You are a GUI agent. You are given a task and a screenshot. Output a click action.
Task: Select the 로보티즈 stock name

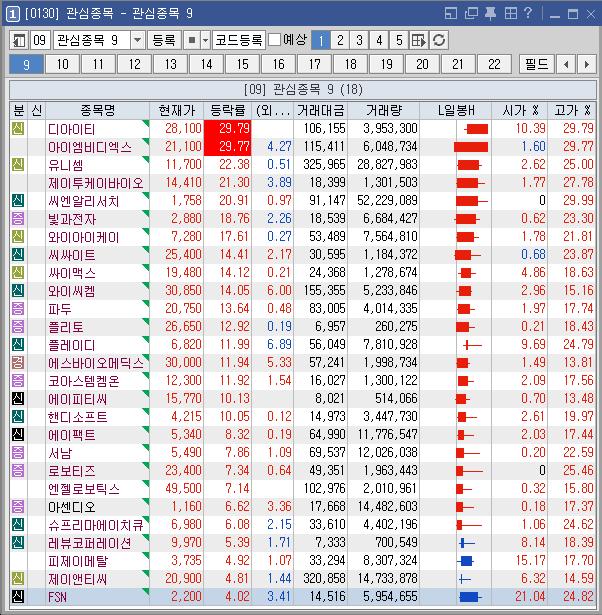coord(71,471)
